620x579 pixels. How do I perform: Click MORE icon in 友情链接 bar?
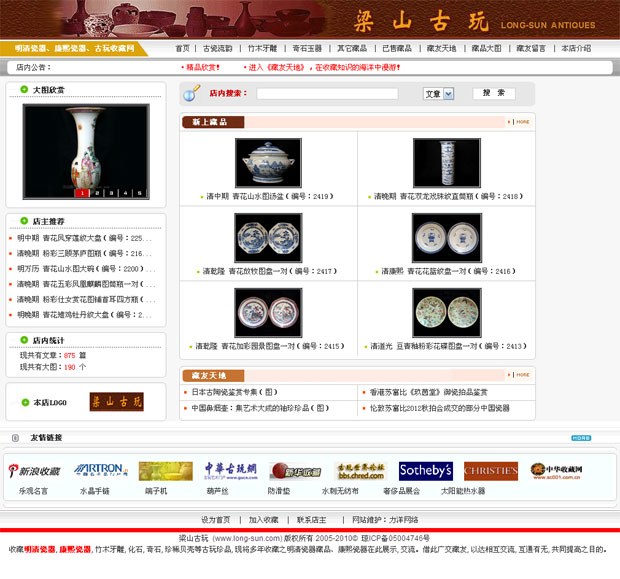tap(580, 438)
